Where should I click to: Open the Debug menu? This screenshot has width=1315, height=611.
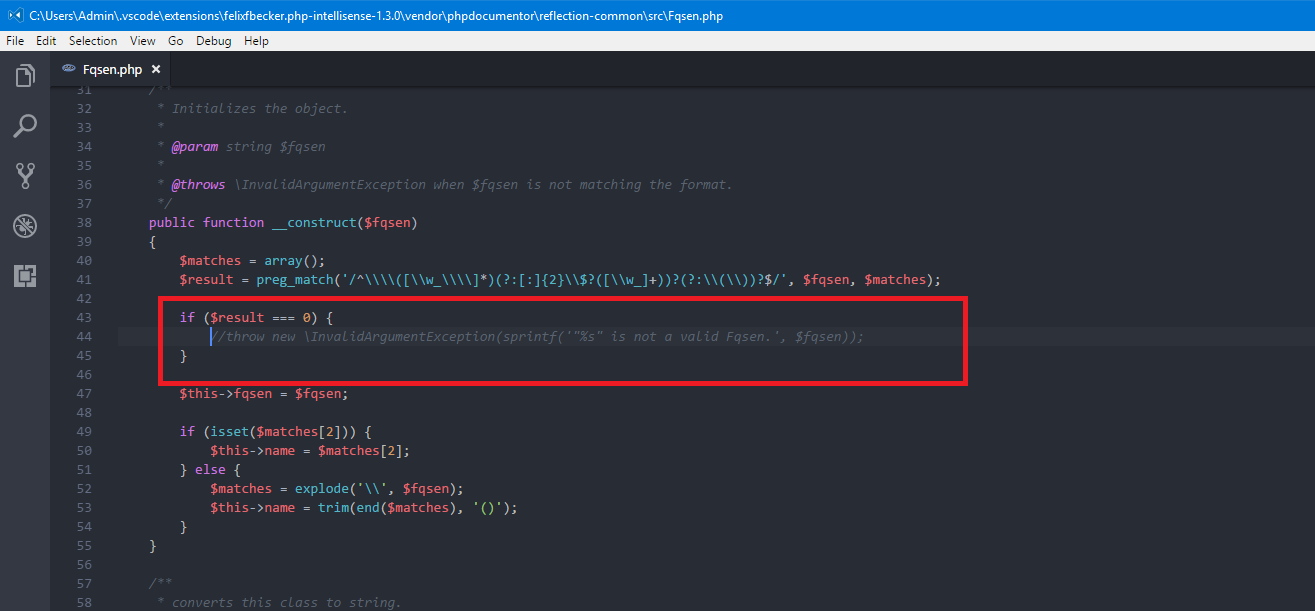[213, 40]
